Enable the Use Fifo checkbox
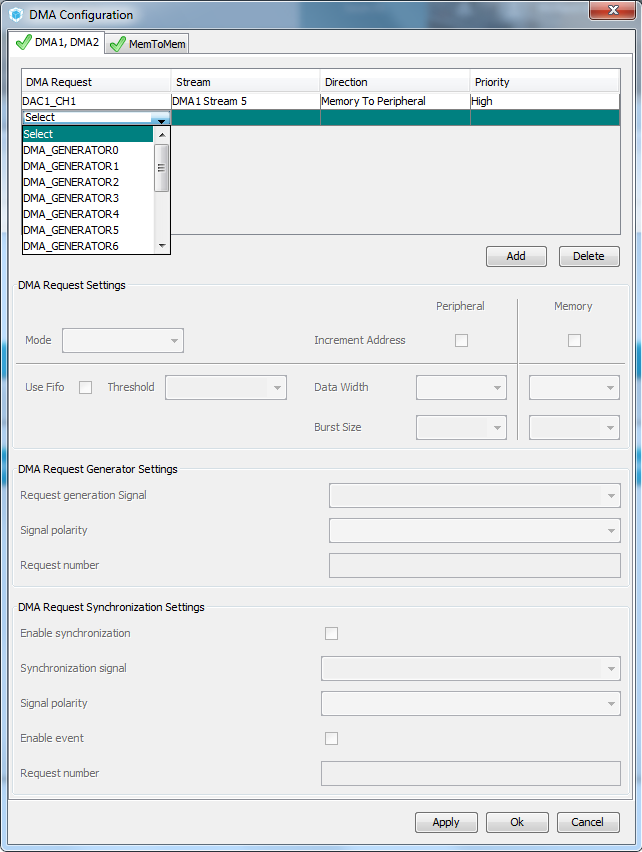Image resolution: width=642 pixels, height=852 pixels. (85, 387)
